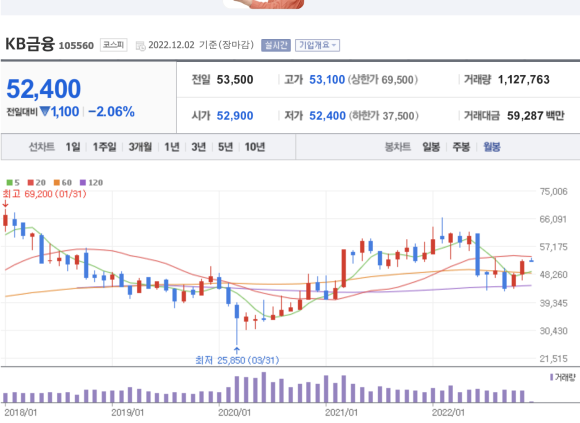Click the 코스피 market badge

pos(114,45)
